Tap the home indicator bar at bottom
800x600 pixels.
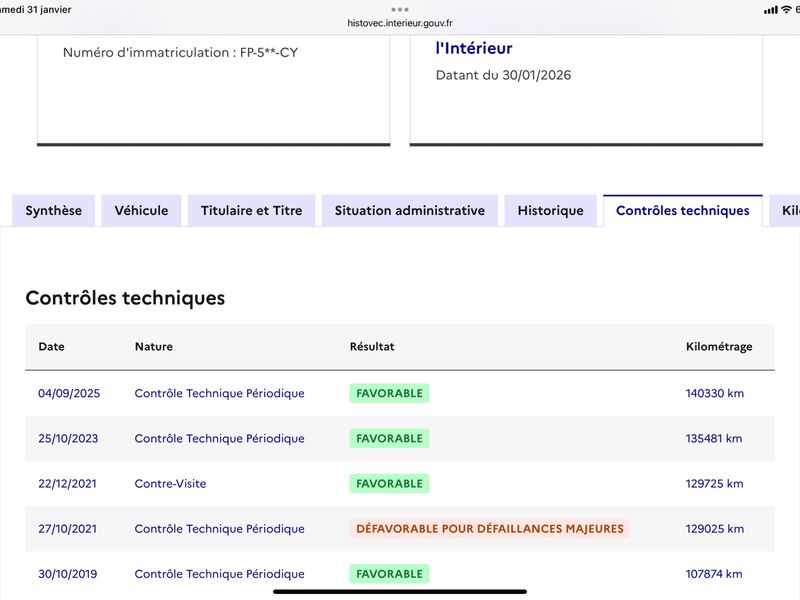400,591
